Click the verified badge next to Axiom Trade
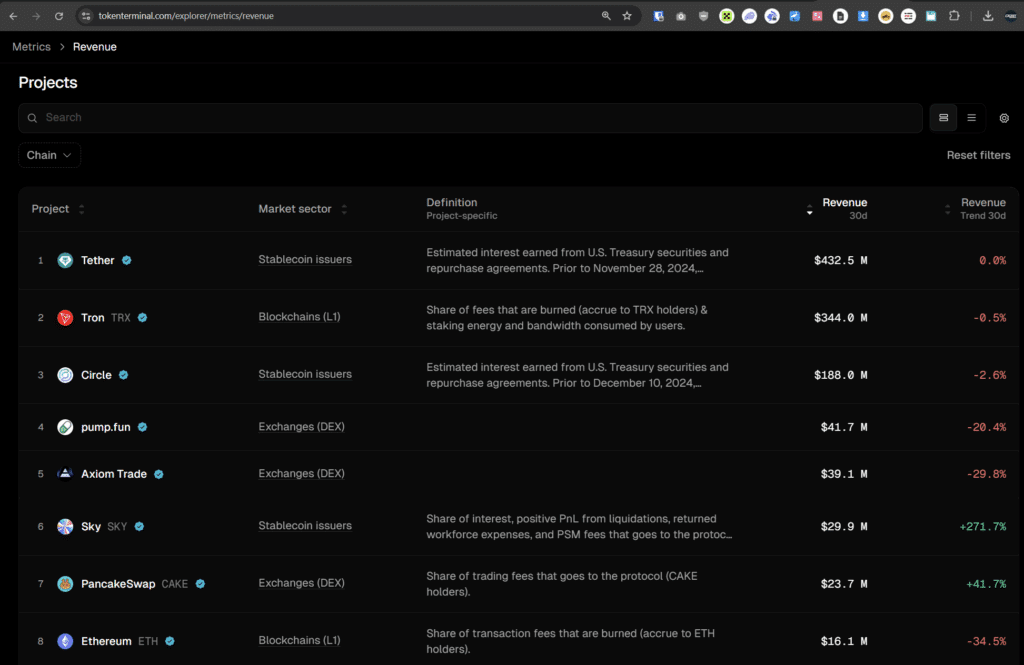The height and width of the screenshot is (665, 1024). point(159,474)
